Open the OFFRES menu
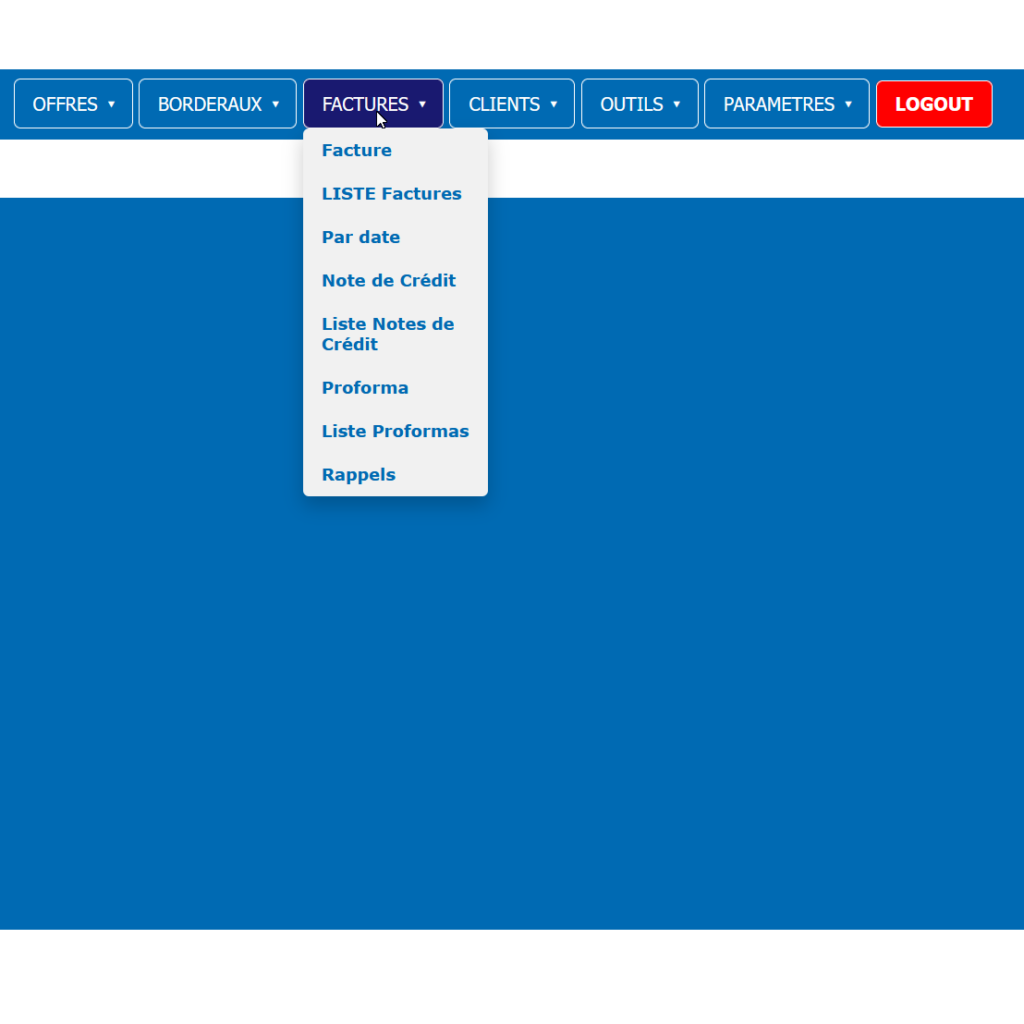Image resolution: width=1024 pixels, height=1024 pixels. click(x=65, y=104)
